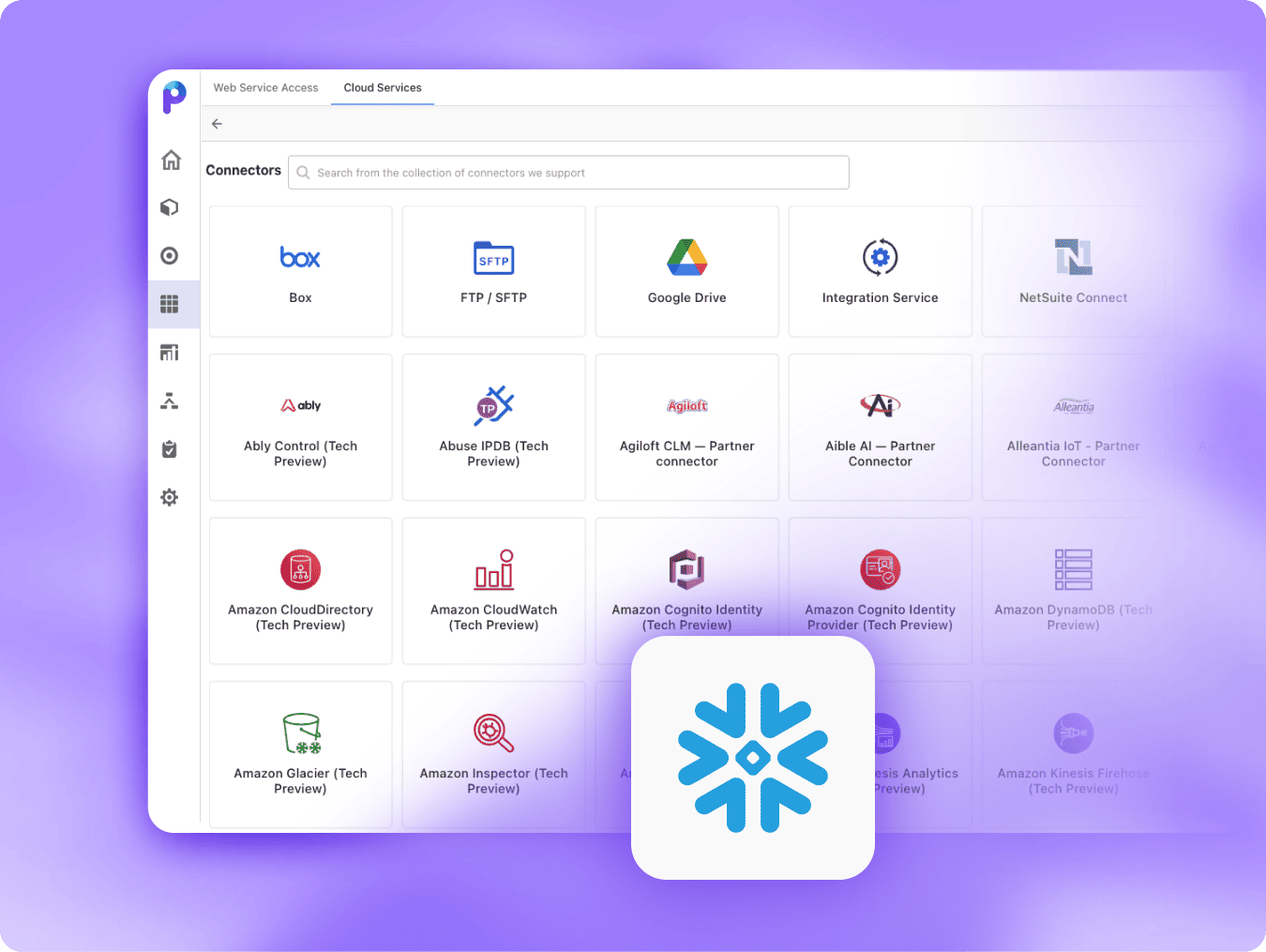Screen dimensions: 1266x952
Task: Open Agiloft CLM — Partner connector label
Action: tap(687, 453)
